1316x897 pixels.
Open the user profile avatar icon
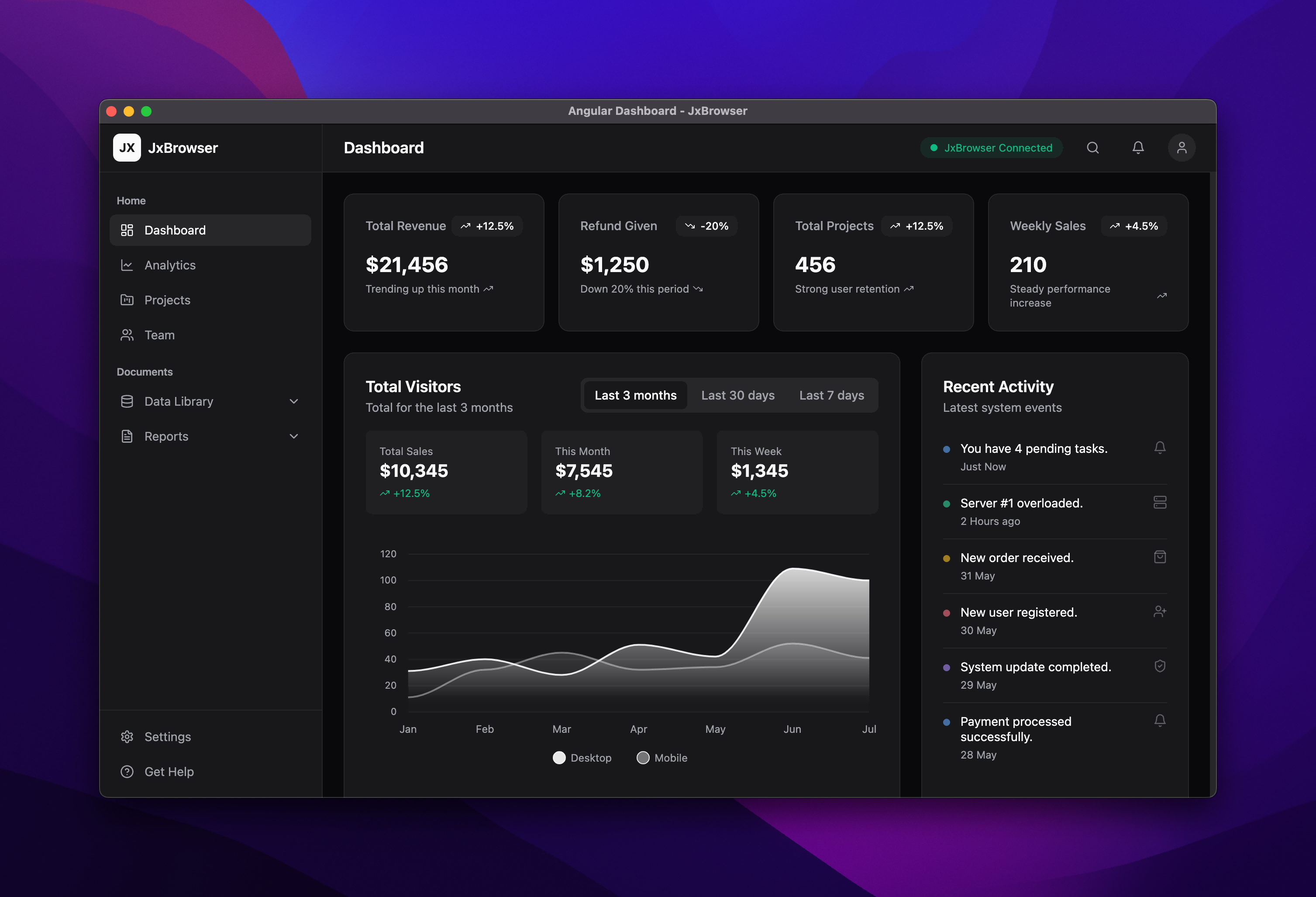tap(1181, 148)
